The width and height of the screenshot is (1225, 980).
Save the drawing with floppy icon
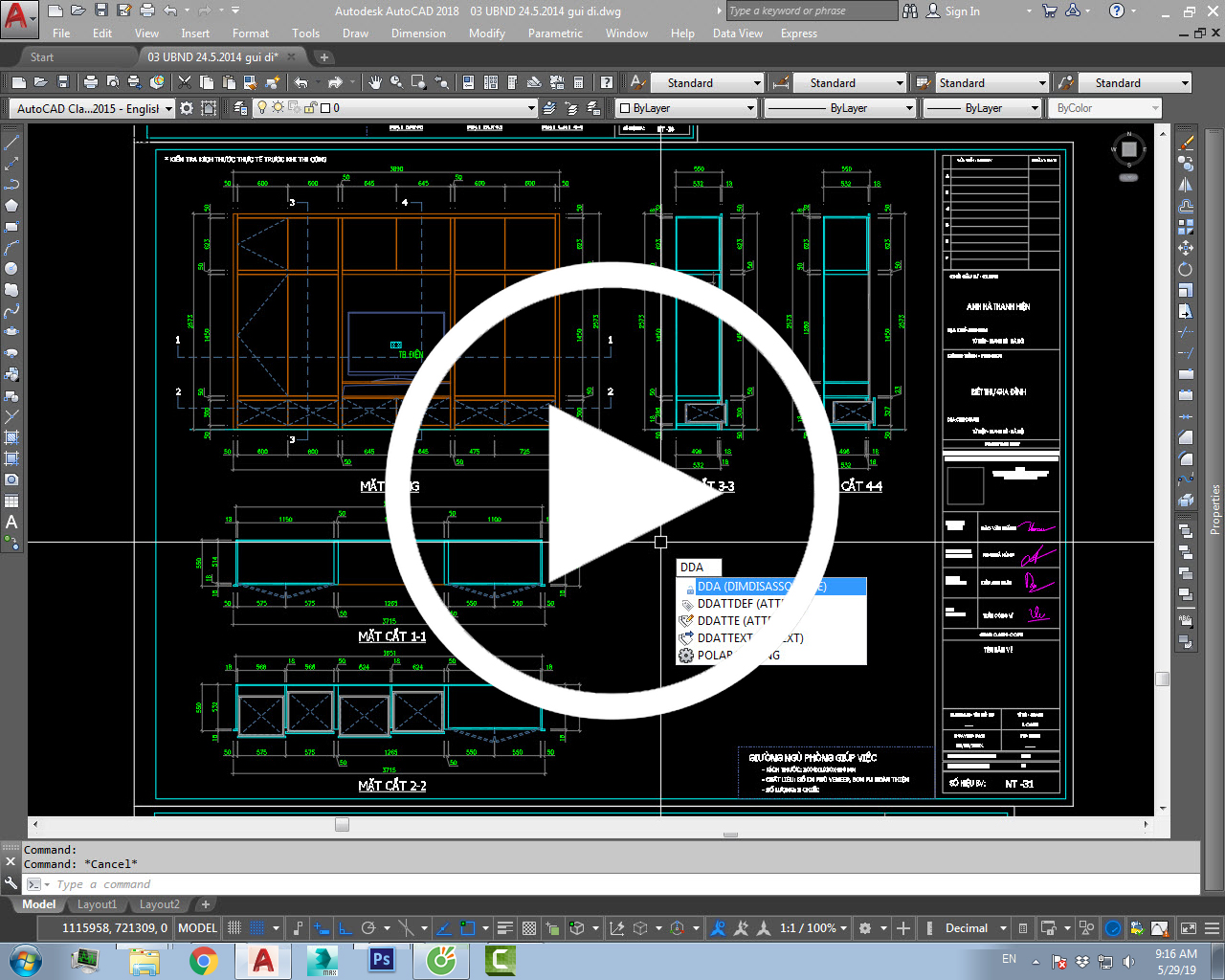63,82
